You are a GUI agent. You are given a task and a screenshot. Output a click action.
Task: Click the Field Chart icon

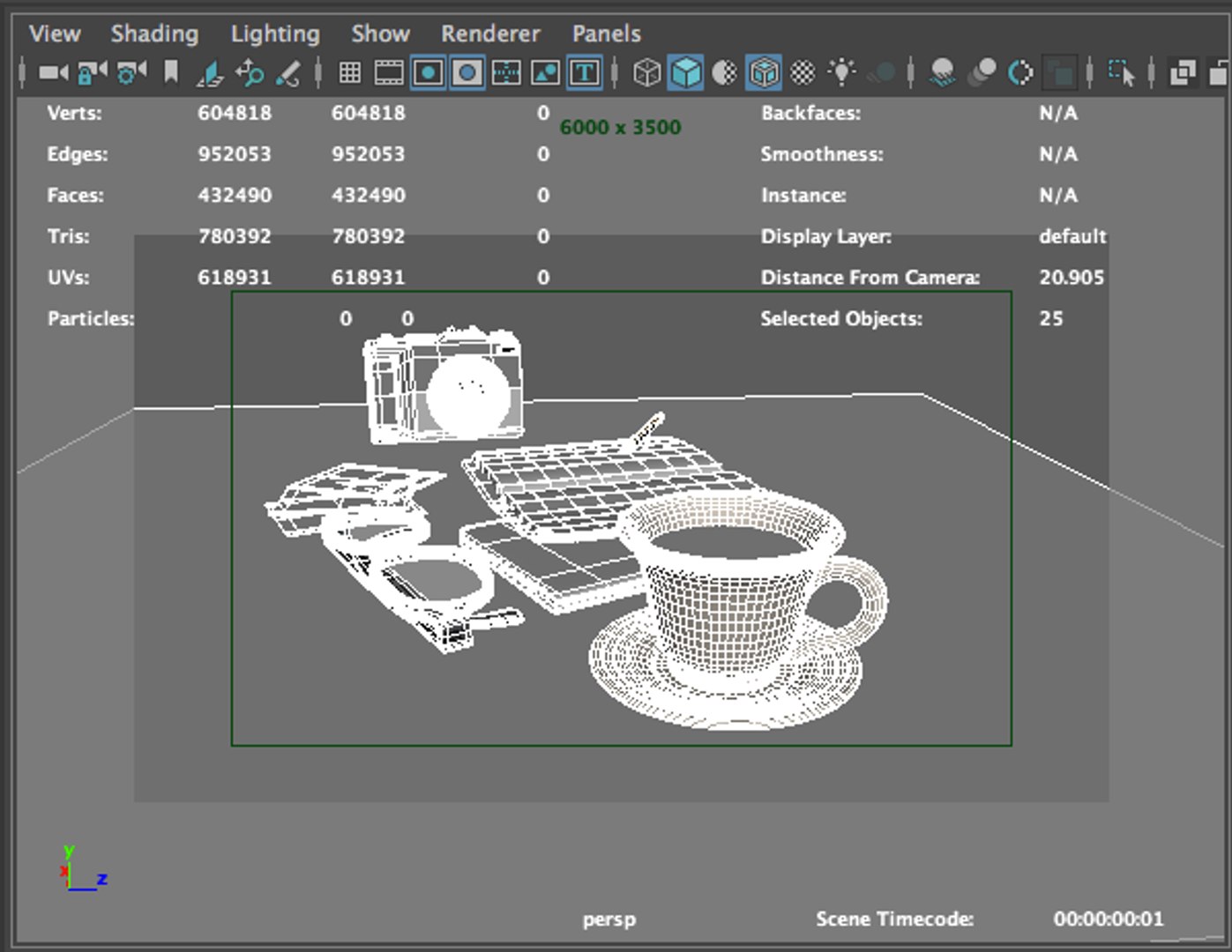pos(506,72)
